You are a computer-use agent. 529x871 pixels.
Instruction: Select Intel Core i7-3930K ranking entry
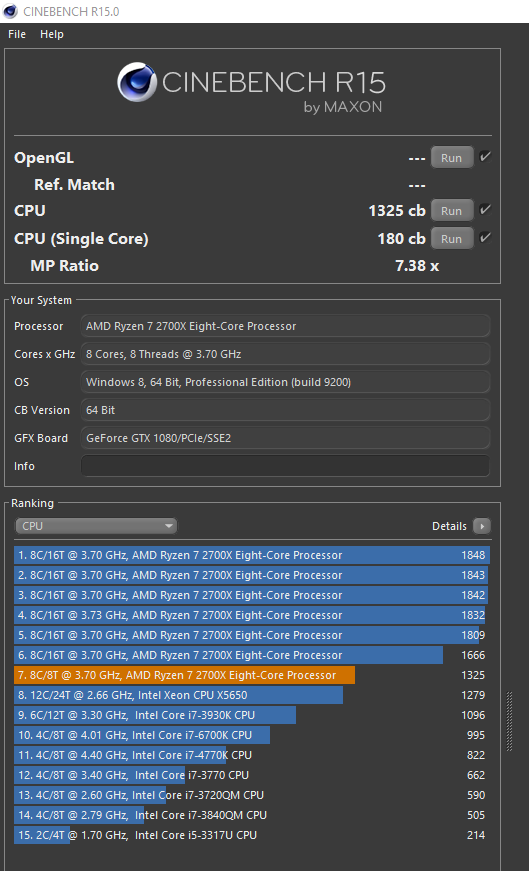(x=252, y=715)
